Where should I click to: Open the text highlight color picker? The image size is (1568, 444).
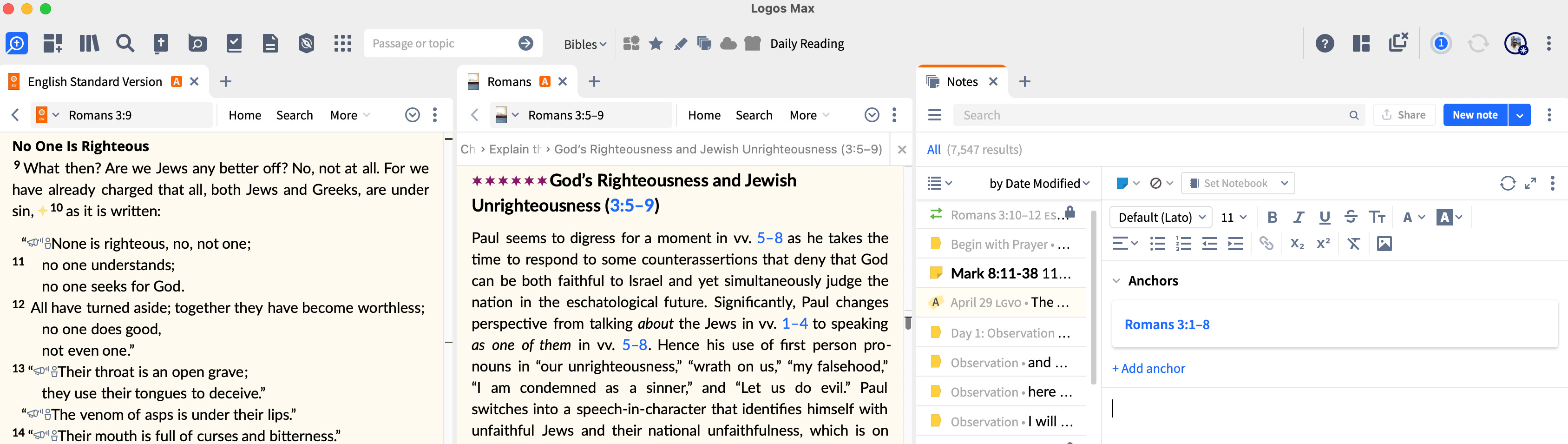(x=1450, y=218)
